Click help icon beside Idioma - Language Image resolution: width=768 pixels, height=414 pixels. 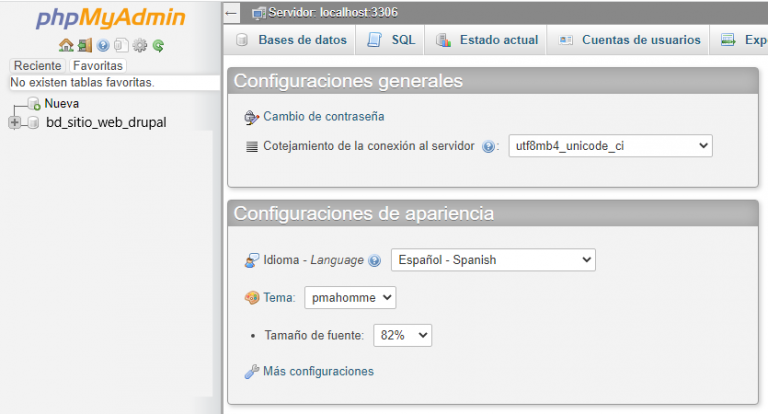374,260
